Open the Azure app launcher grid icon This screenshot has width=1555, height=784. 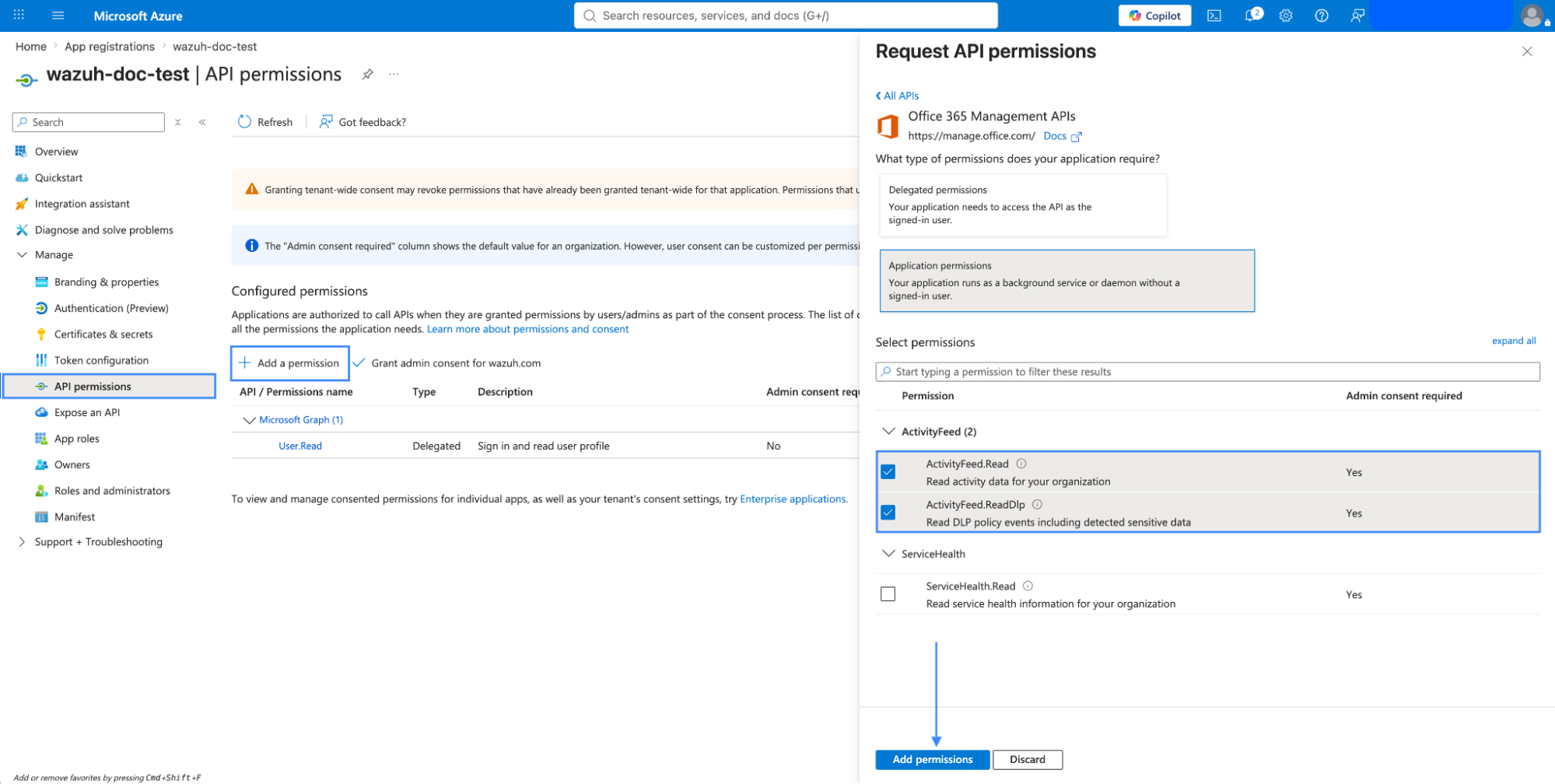19,15
